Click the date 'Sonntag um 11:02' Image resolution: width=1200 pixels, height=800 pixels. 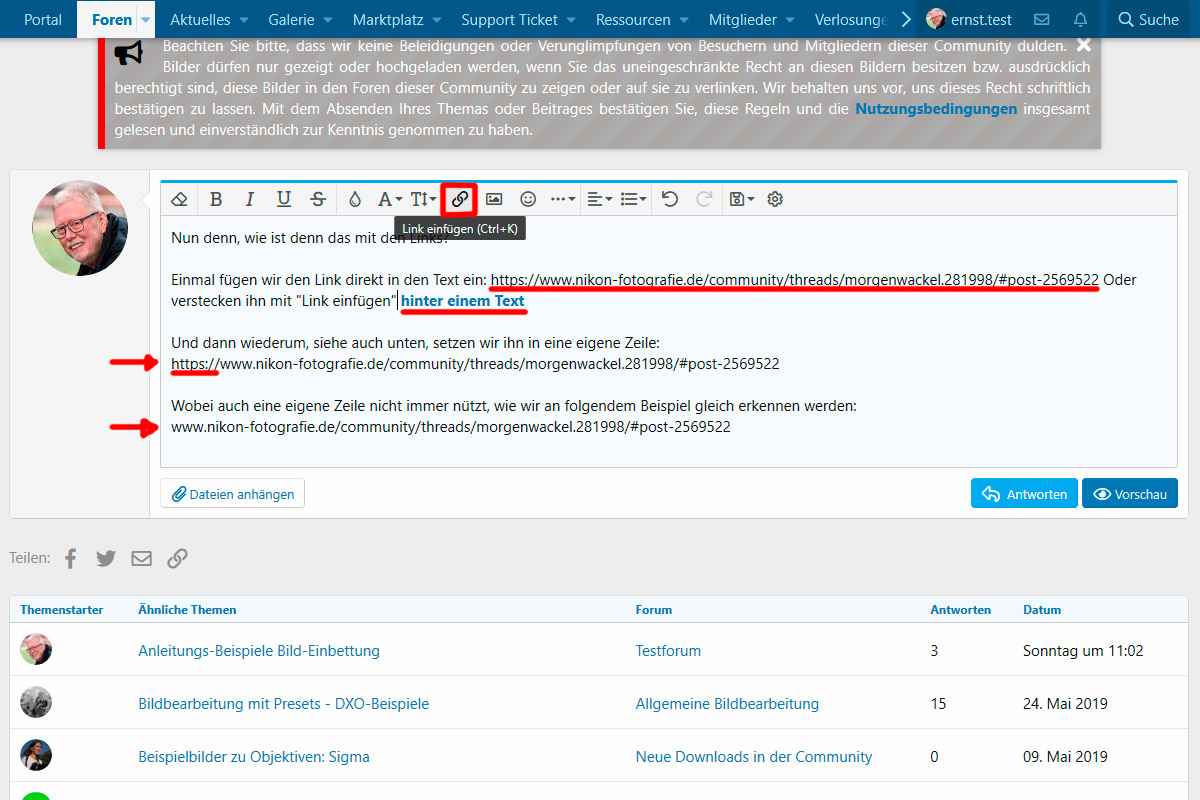[1083, 650]
